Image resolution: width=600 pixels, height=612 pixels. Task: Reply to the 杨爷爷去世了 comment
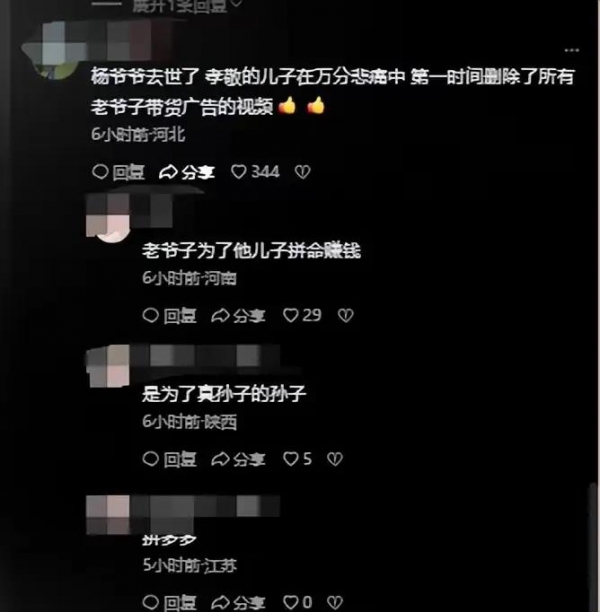118,172
